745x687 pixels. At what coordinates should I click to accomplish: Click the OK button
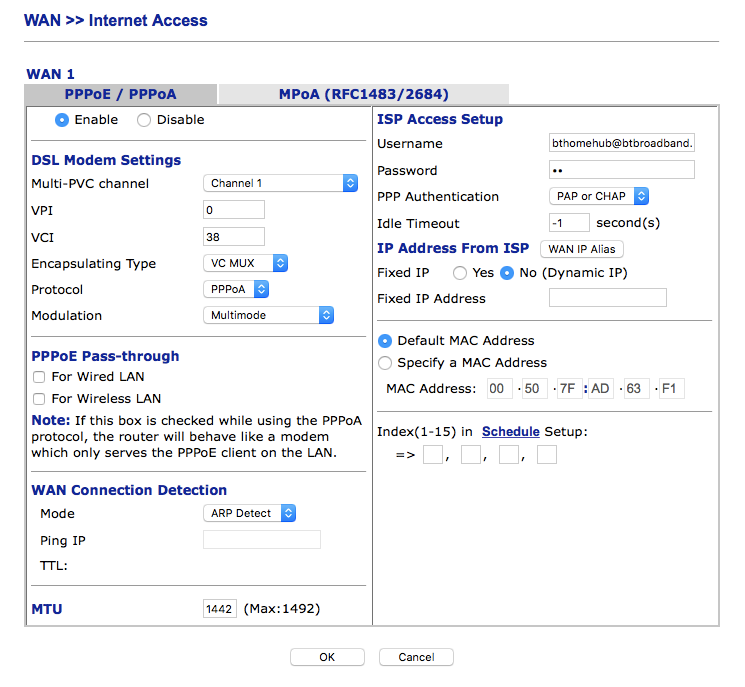[x=327, y=657]
